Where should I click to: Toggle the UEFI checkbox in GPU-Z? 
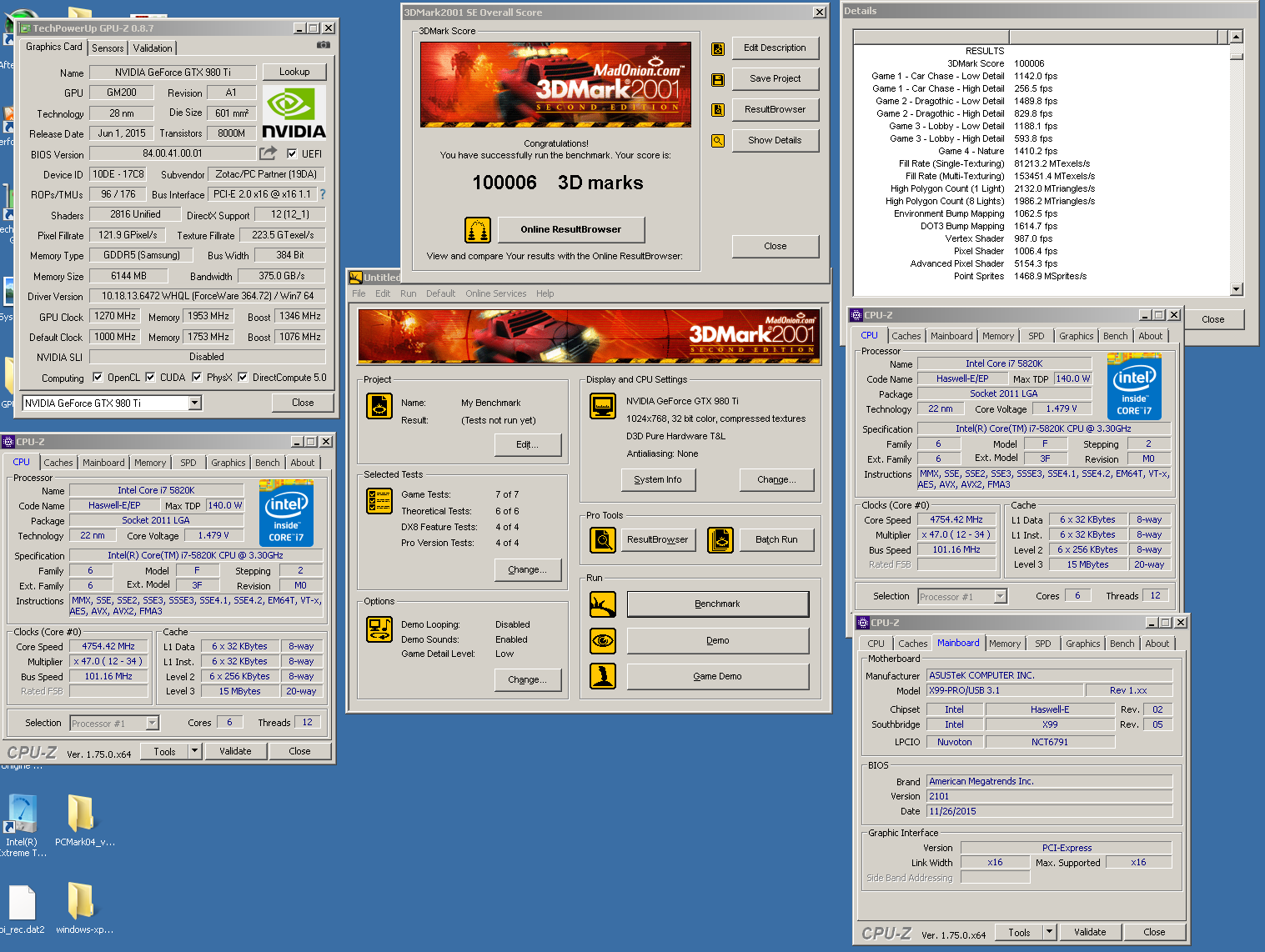click(x=292, y=153)
